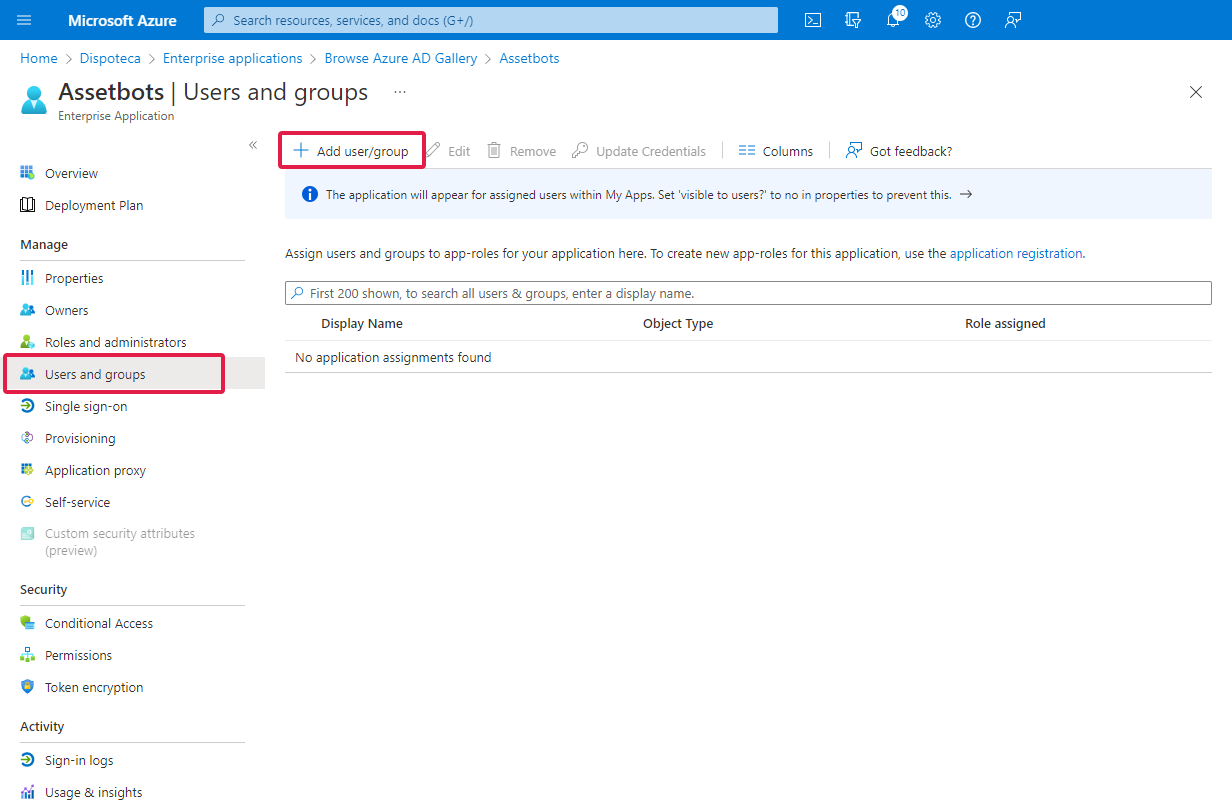The height and width of the screenshot is (800, 1232).
Task: Click the blue info icon in banner
Action: [x=310, y=194]
